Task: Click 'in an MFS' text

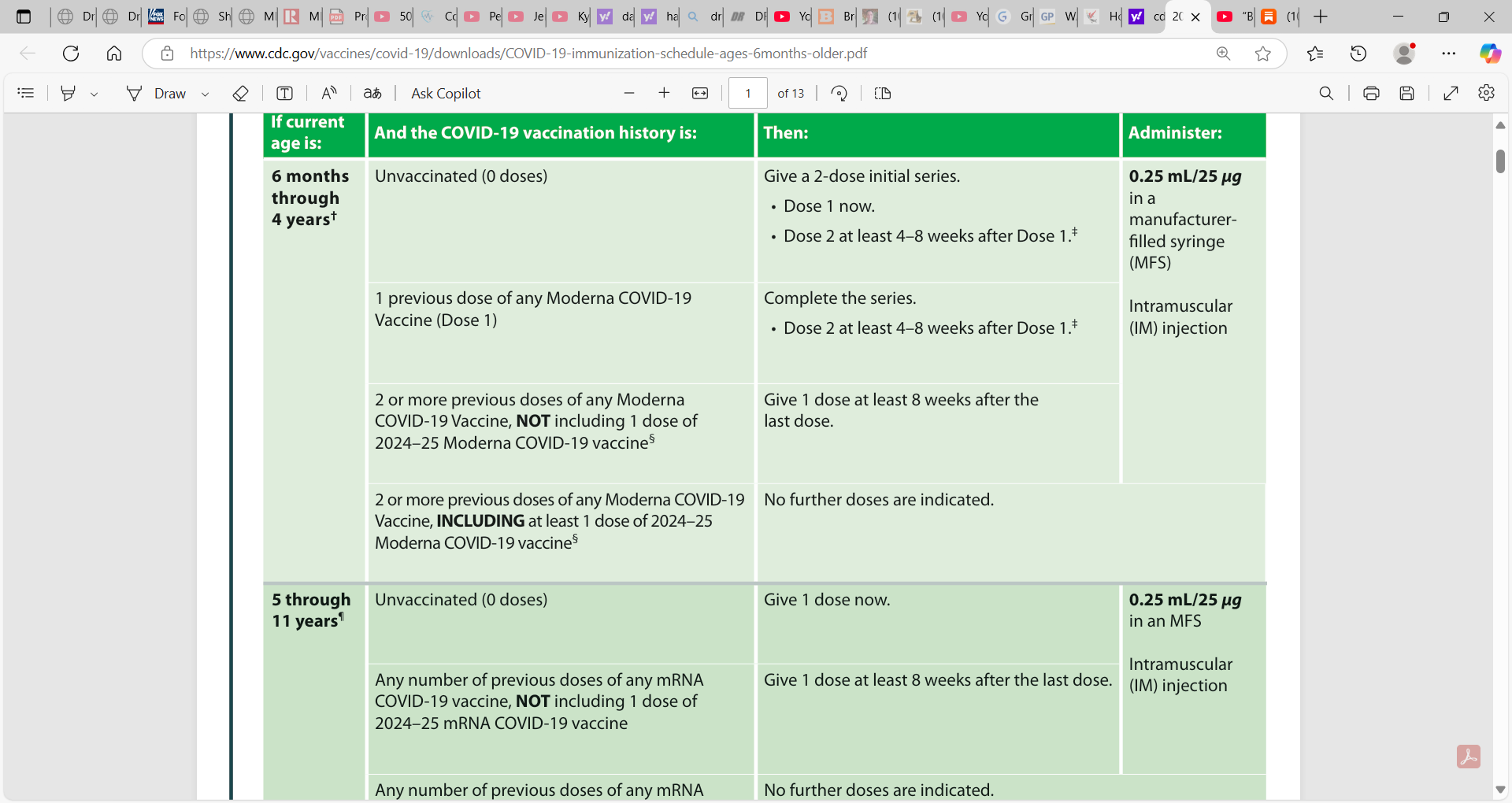Action: click(1165, 621)
